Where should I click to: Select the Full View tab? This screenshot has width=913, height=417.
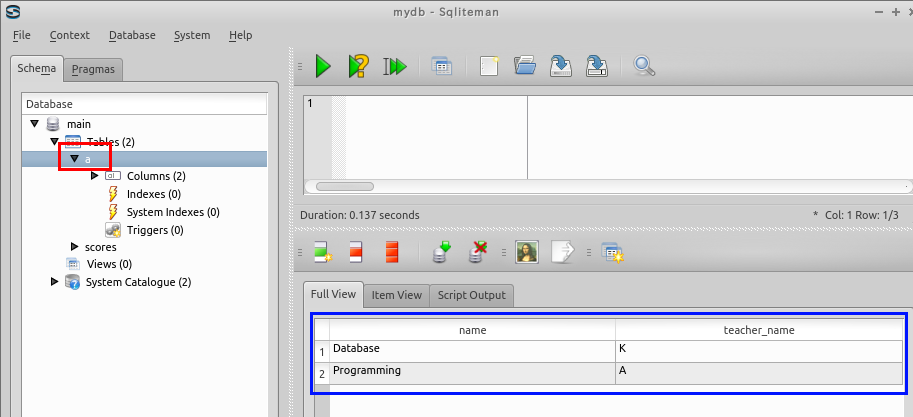pos(333,294)
